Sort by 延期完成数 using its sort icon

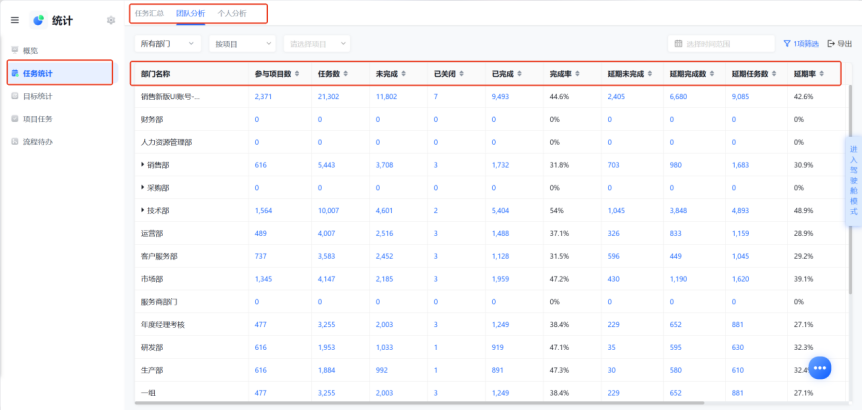point(712,74)
